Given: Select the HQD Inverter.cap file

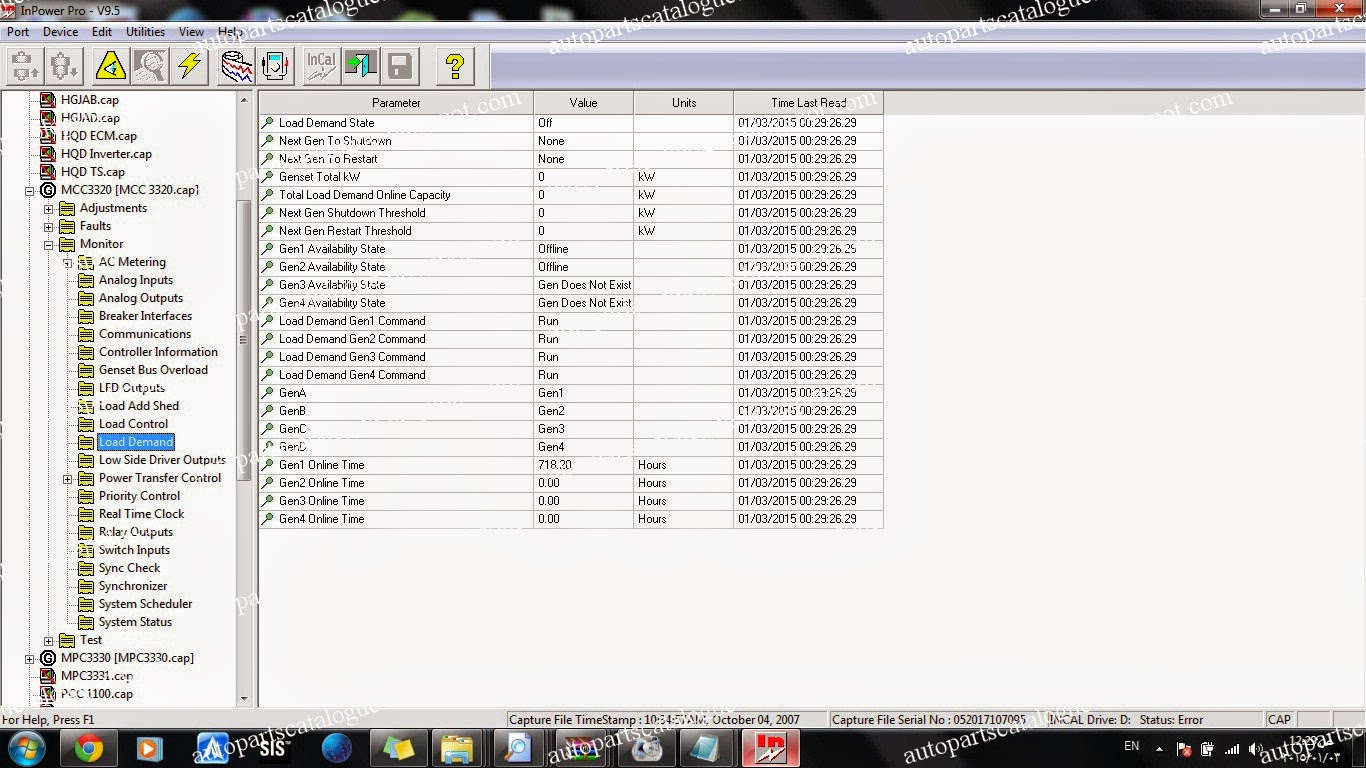Looking at the screenshot, I should point(106,154).
